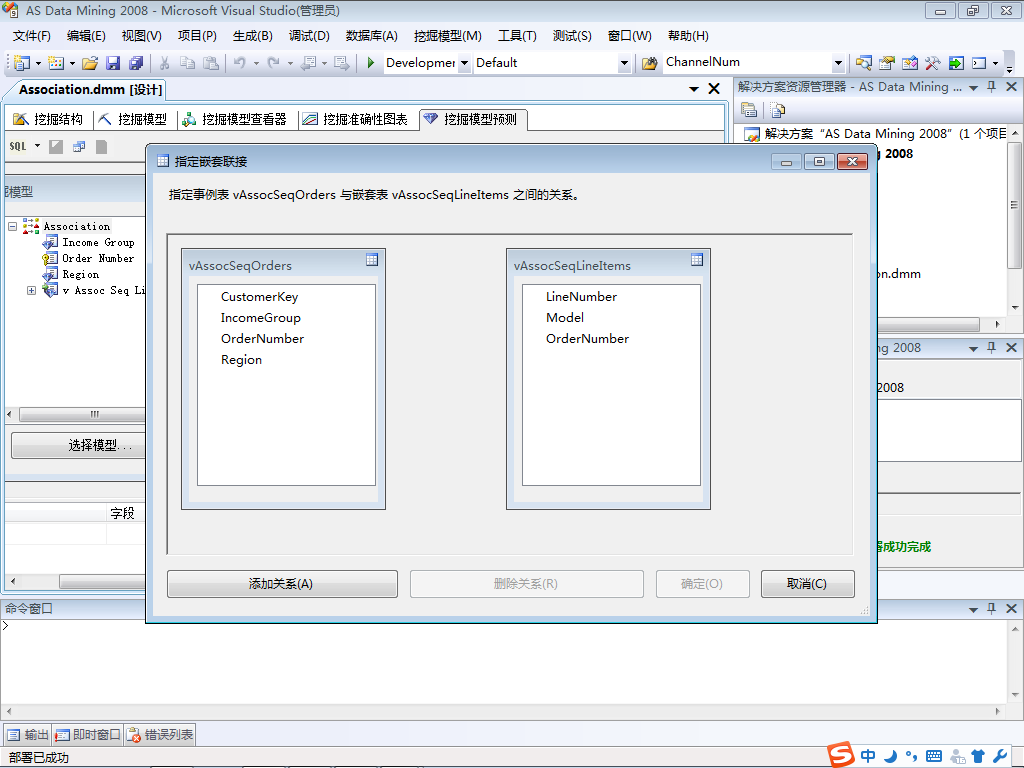Click Solution Explorer Show All Files icon
Screen dimensions: 1024x768
click(x=777, y=110)
